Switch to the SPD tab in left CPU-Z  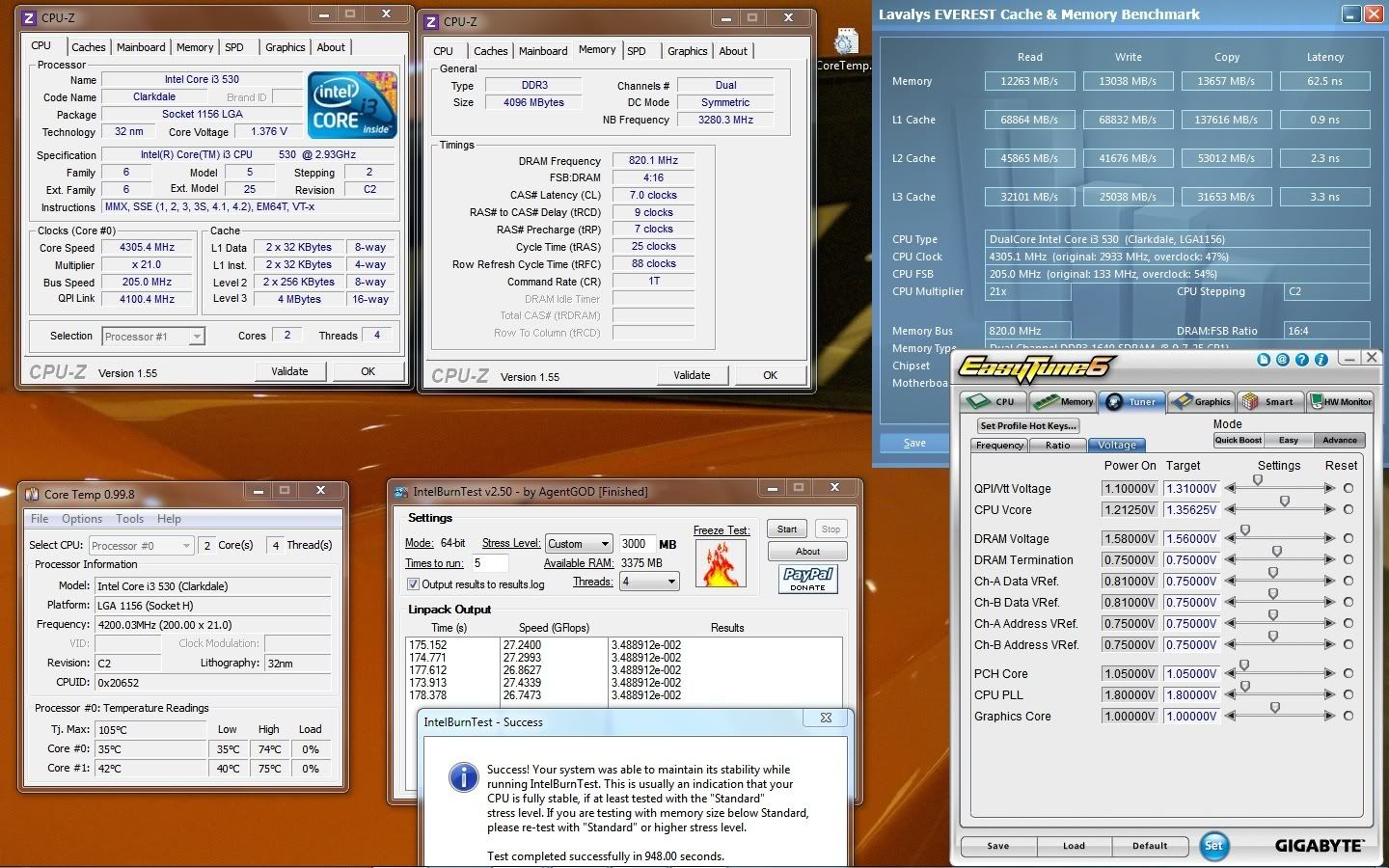click(234, 47)
